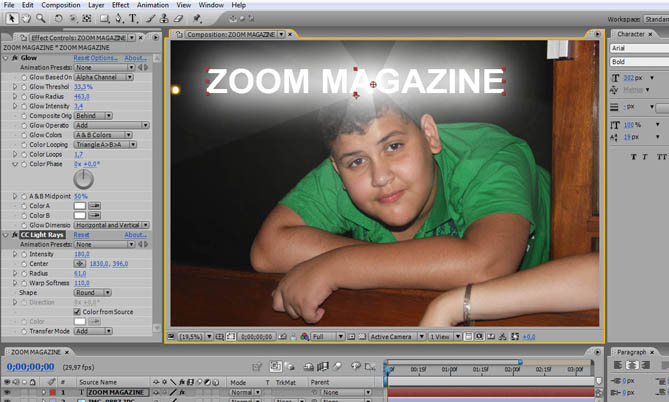This screenshot has height=402, width=669.
Task: Click the CC Light Rays Center crosshair button
Action: pos(79,263)
